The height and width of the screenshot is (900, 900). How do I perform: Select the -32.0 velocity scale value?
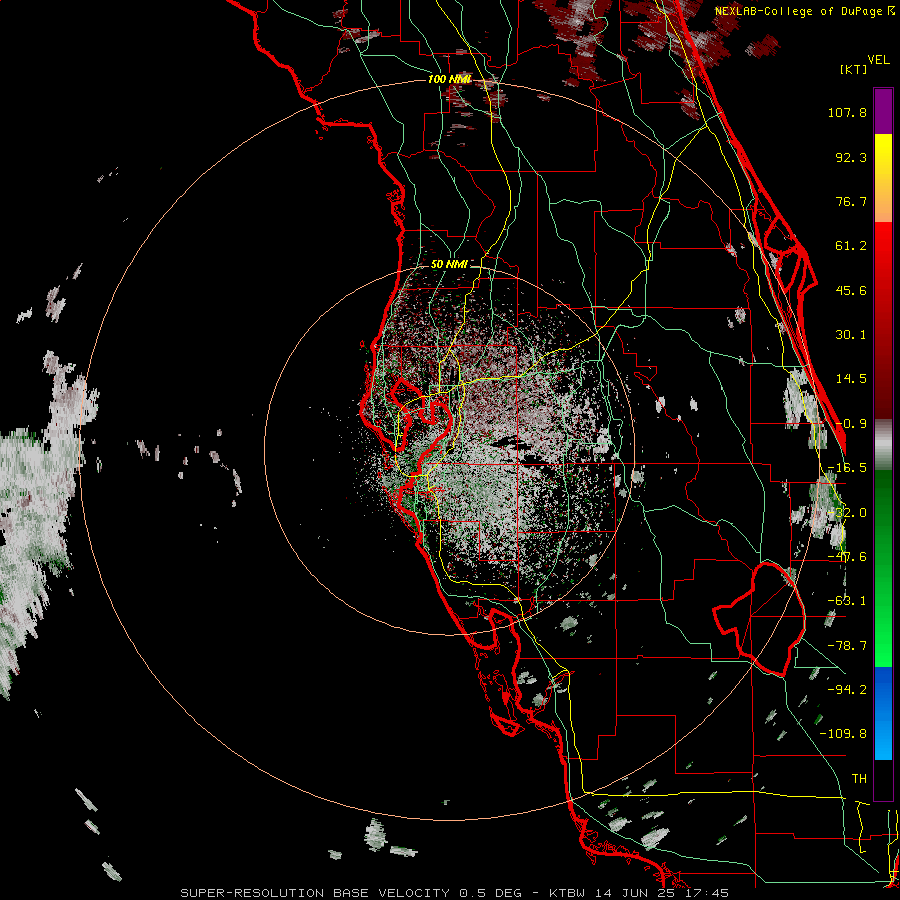(847, 513)
